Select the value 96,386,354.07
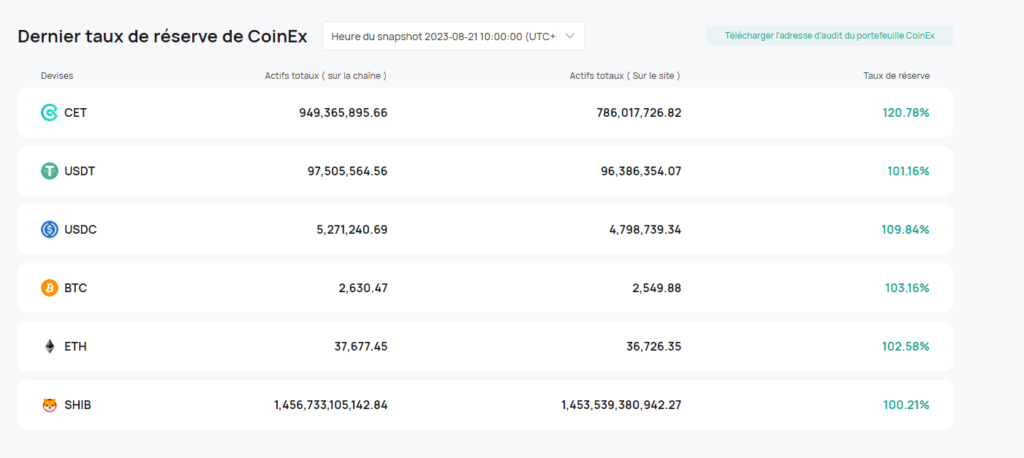The height and width of the screenshot is (458, 1024). click(641, 171)
